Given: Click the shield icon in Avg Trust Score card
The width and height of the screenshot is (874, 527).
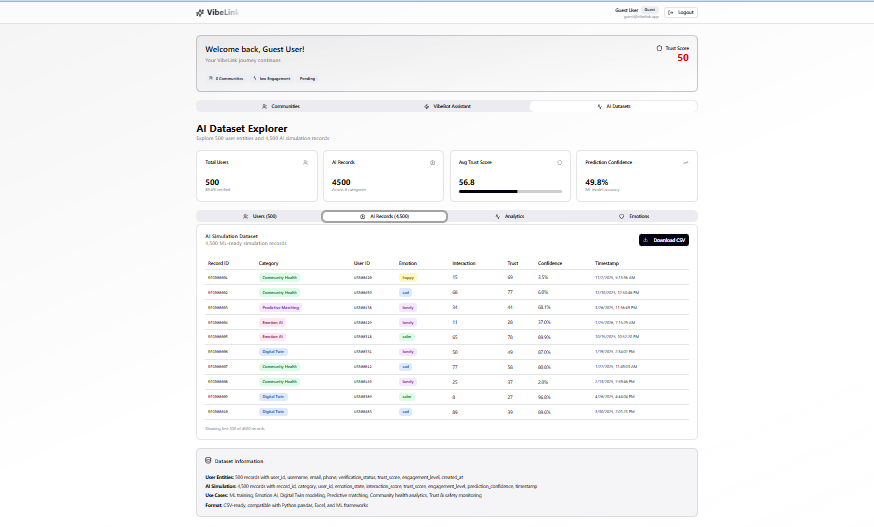Looking at the screenshot, I should click(x=559, y=162).
